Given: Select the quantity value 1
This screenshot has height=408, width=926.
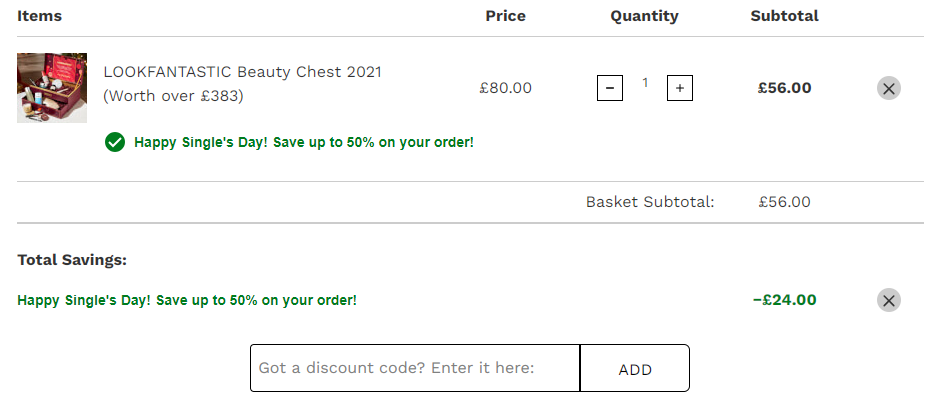Looking at the screenshot, I should (x=645, y=83).
